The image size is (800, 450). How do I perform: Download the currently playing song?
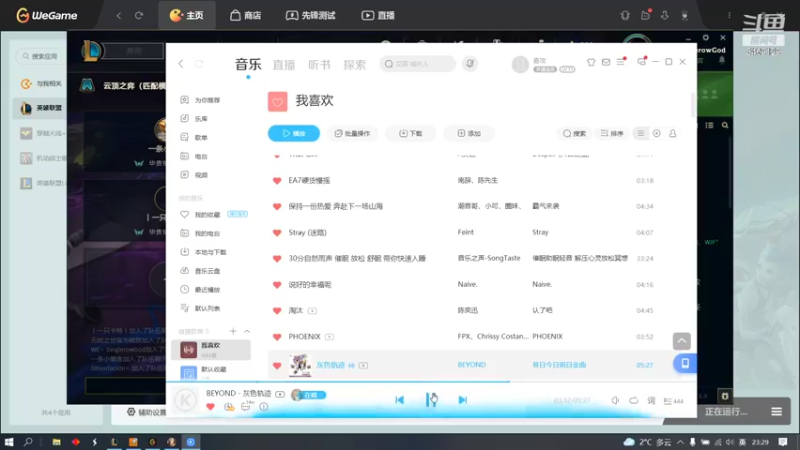229,407
